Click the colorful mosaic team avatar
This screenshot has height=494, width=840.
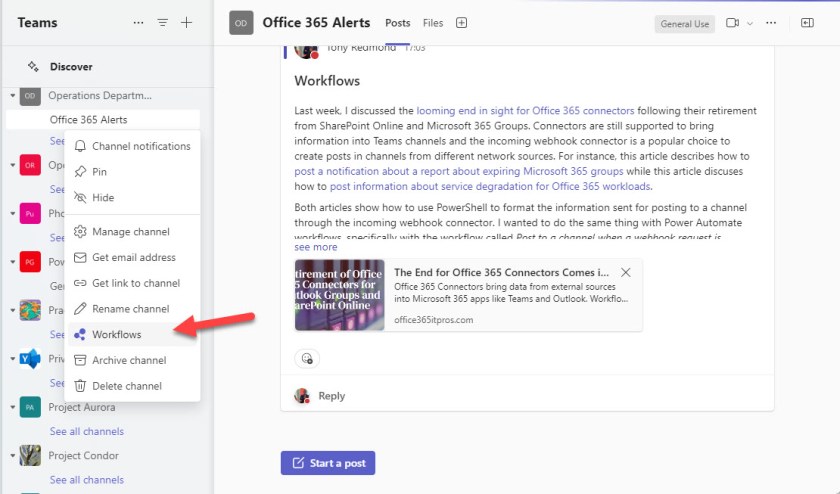(x=30, y=310)
